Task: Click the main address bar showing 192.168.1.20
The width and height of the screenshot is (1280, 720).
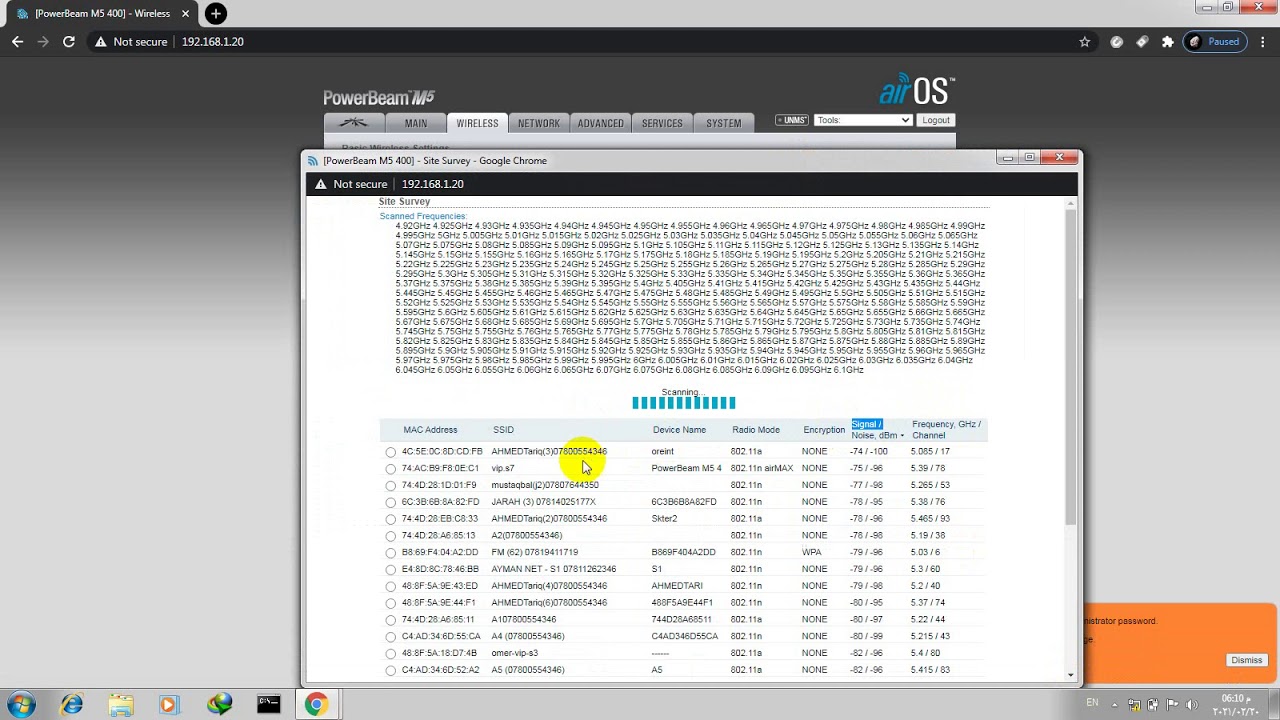Action: (213, 42)
